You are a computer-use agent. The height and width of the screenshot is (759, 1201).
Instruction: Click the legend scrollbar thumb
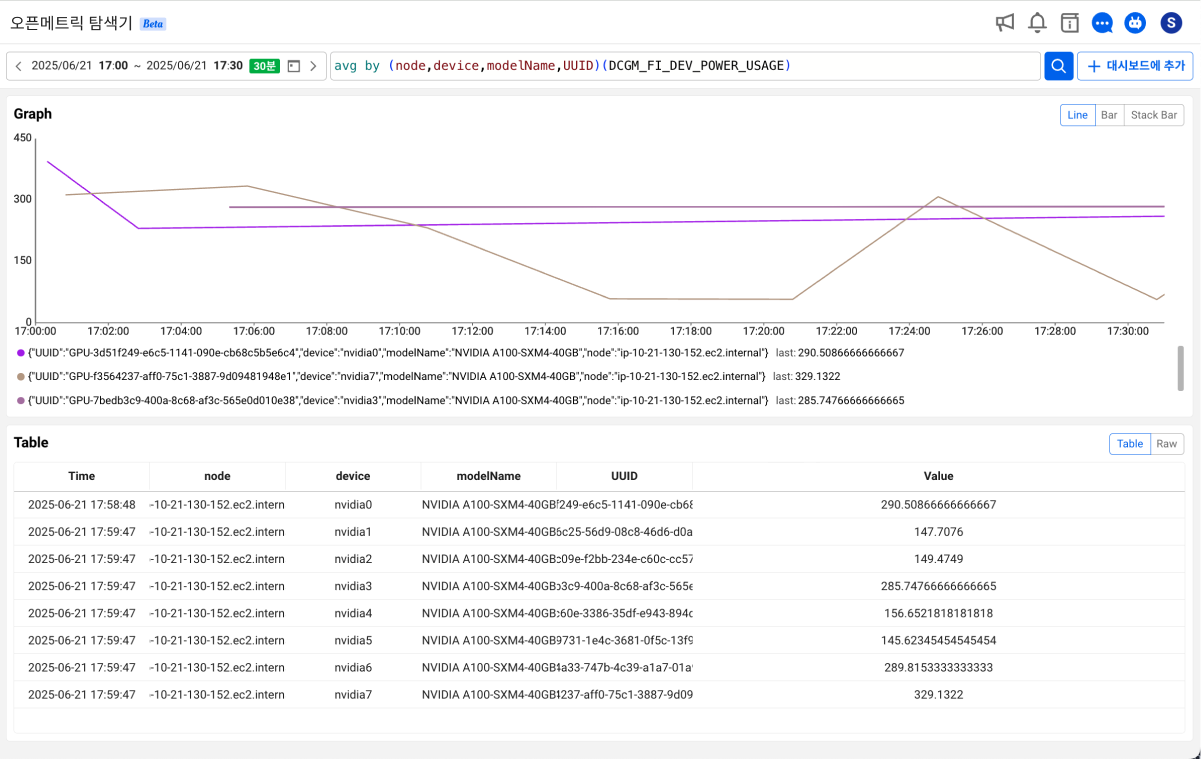click(x=1180, y=369)
